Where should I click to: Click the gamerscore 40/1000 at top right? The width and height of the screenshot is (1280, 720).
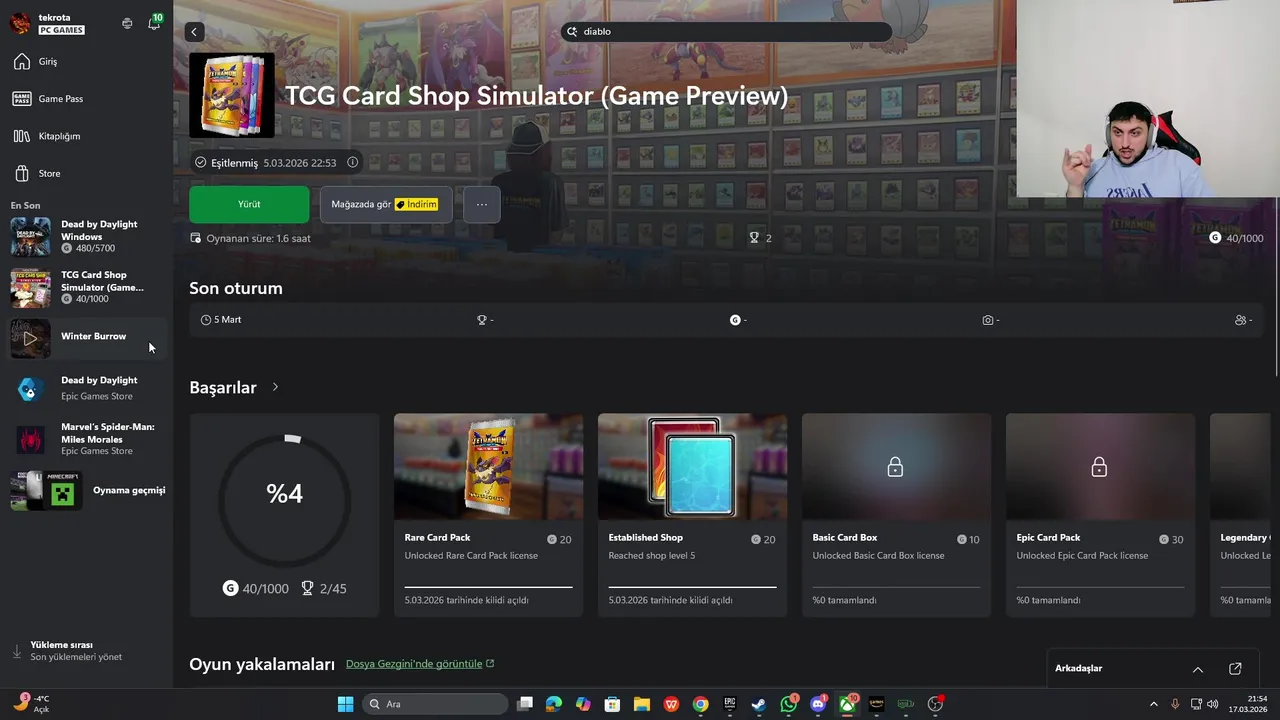(x=1236, y=238)
